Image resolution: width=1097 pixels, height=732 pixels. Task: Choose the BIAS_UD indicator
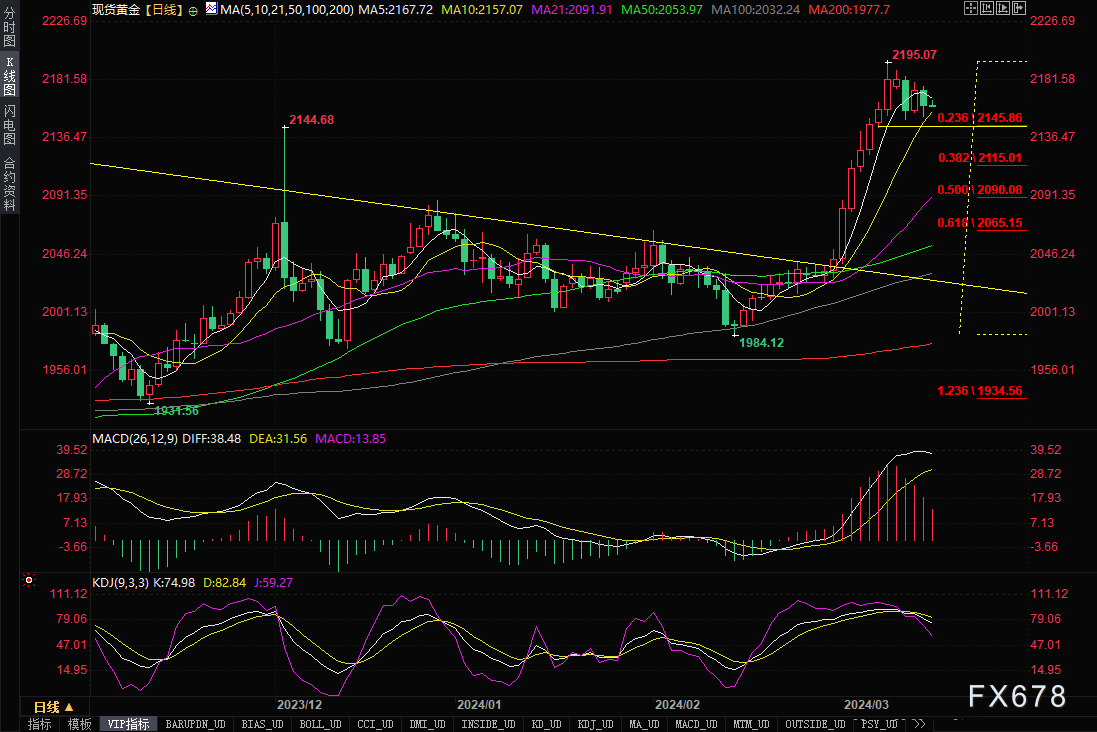click(x=262, y=724)
